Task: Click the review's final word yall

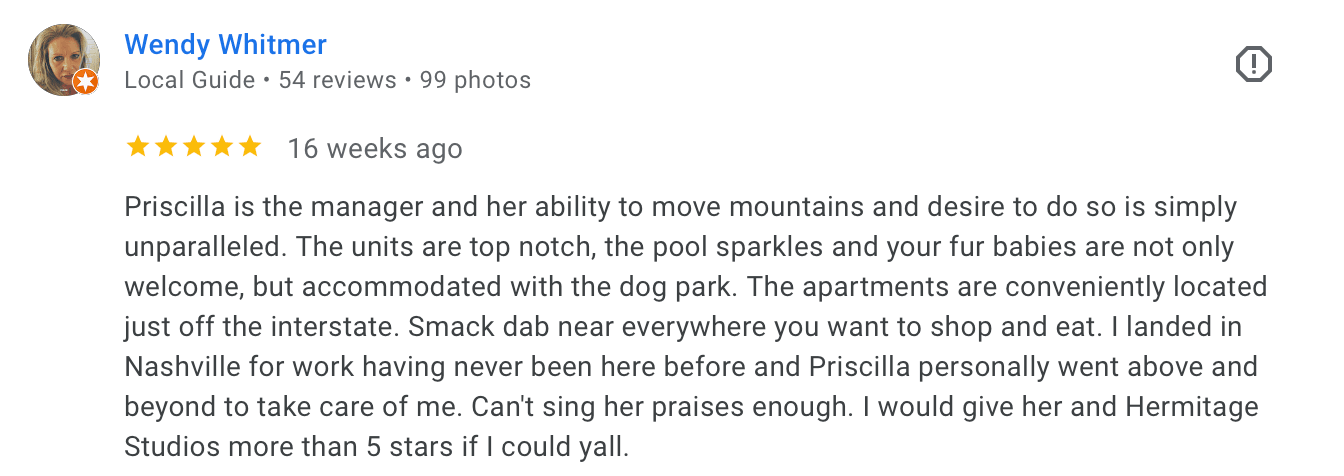Action: tap(602, 447)
